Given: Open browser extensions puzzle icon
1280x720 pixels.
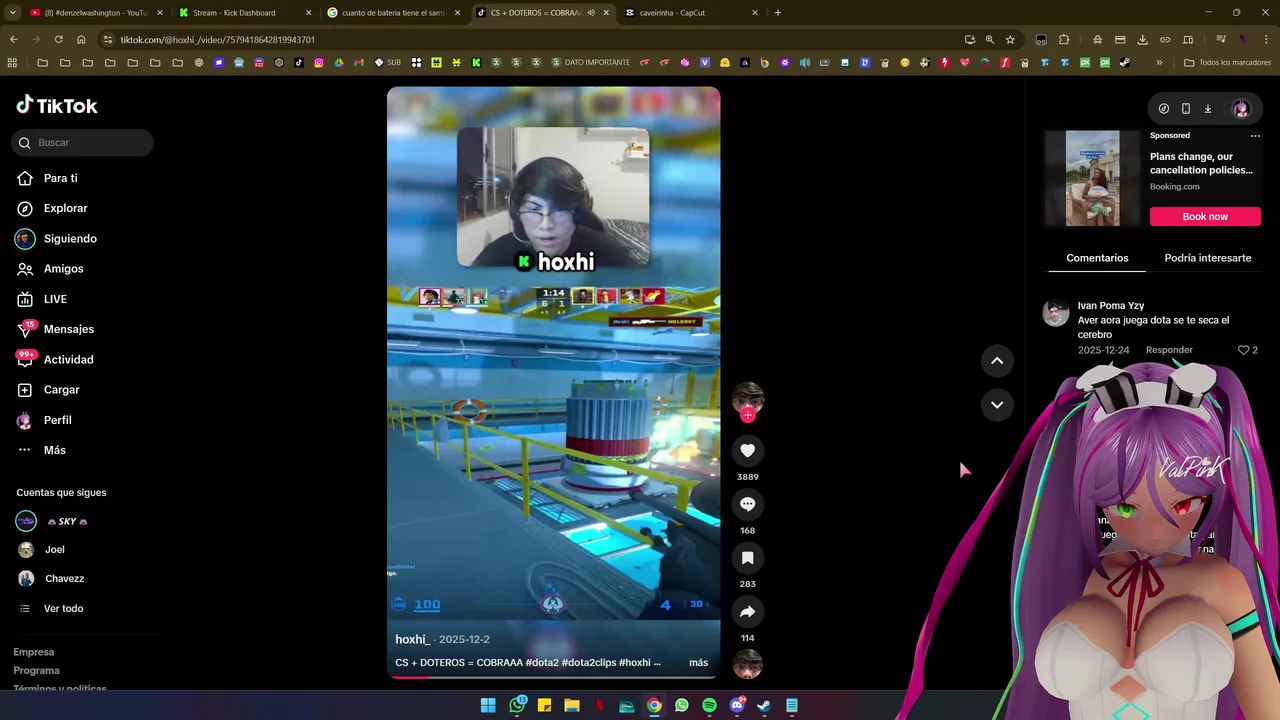Looking at the screenshot, I should click(x=1064, y=39).
